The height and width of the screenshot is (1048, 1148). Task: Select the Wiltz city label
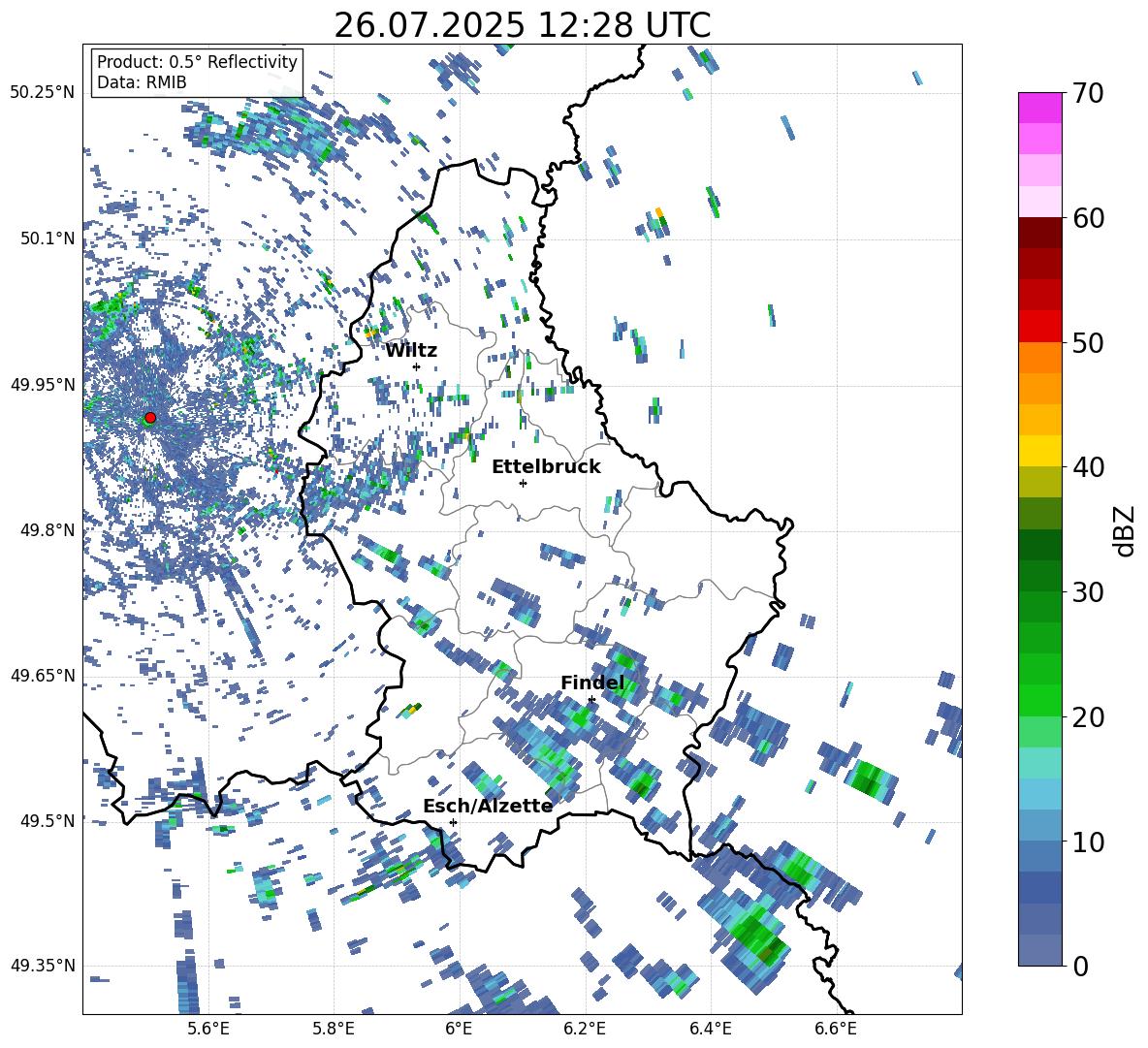[411, 351]
